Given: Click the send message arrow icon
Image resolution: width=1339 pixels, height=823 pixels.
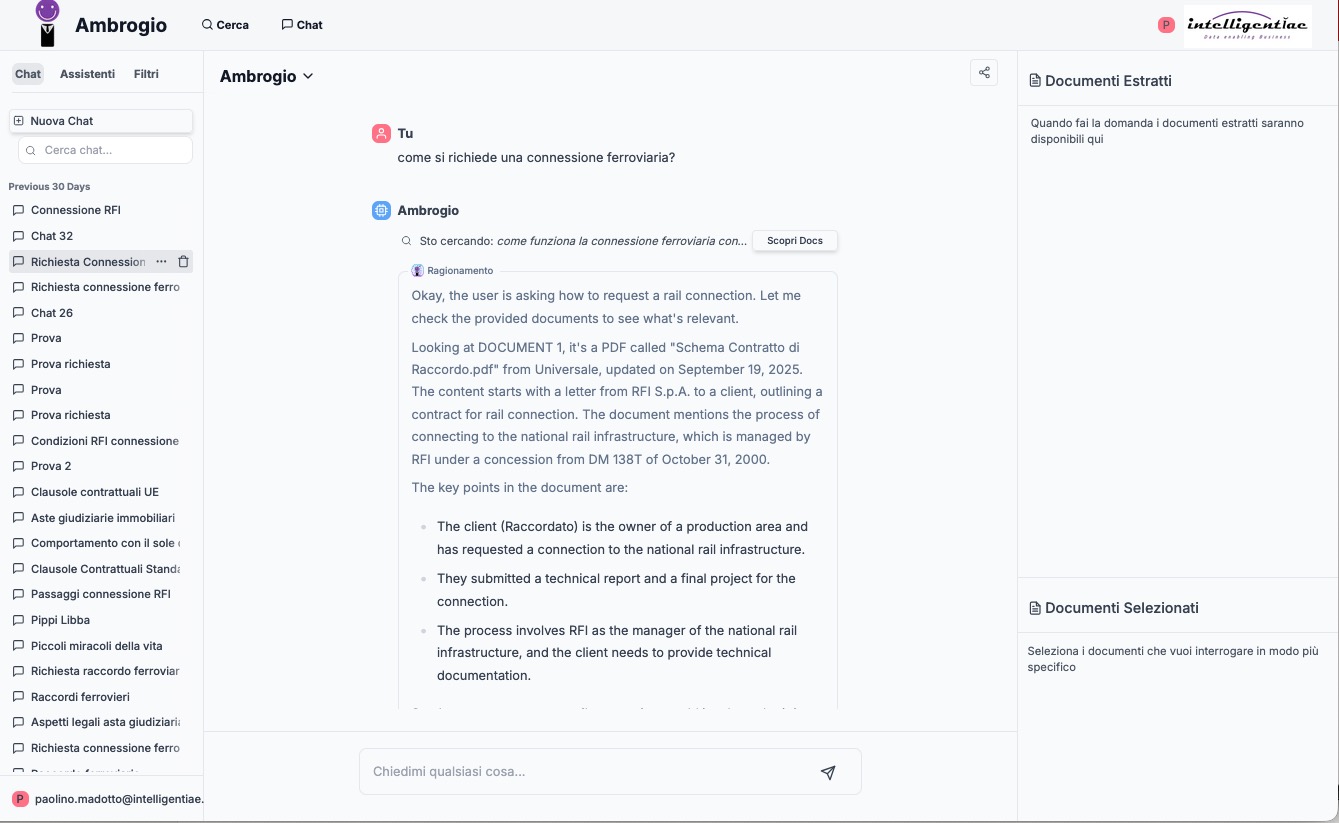Looking at the screenshot, I should pos(827,772).
